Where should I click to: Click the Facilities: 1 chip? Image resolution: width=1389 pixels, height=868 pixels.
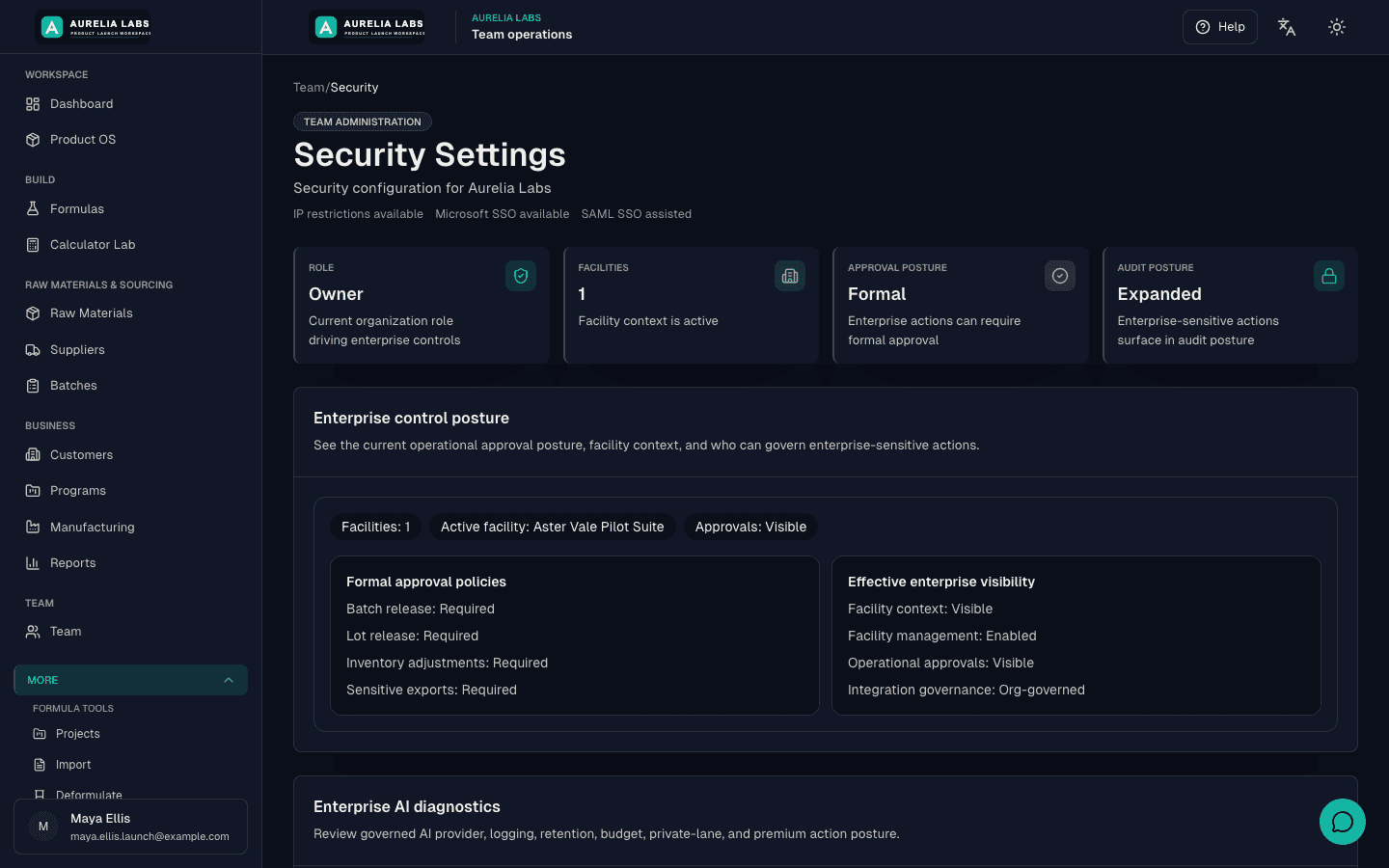tap(375, 527)
